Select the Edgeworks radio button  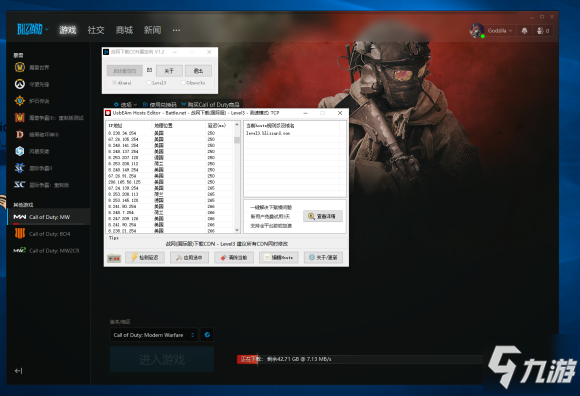tap(193, 83)
